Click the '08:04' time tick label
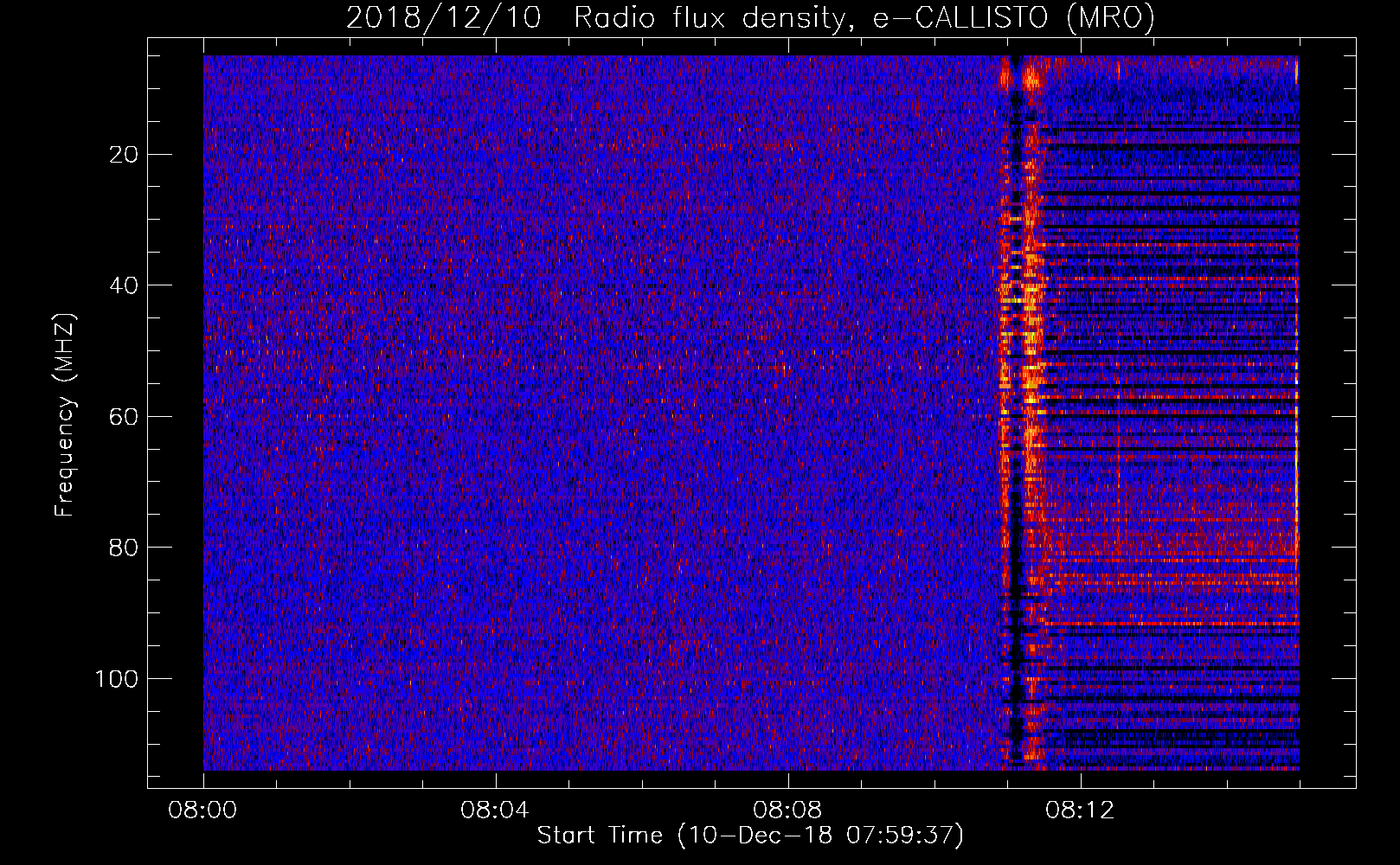The height and width of the screenshot is (865, 1400). [x=494, y=811]
